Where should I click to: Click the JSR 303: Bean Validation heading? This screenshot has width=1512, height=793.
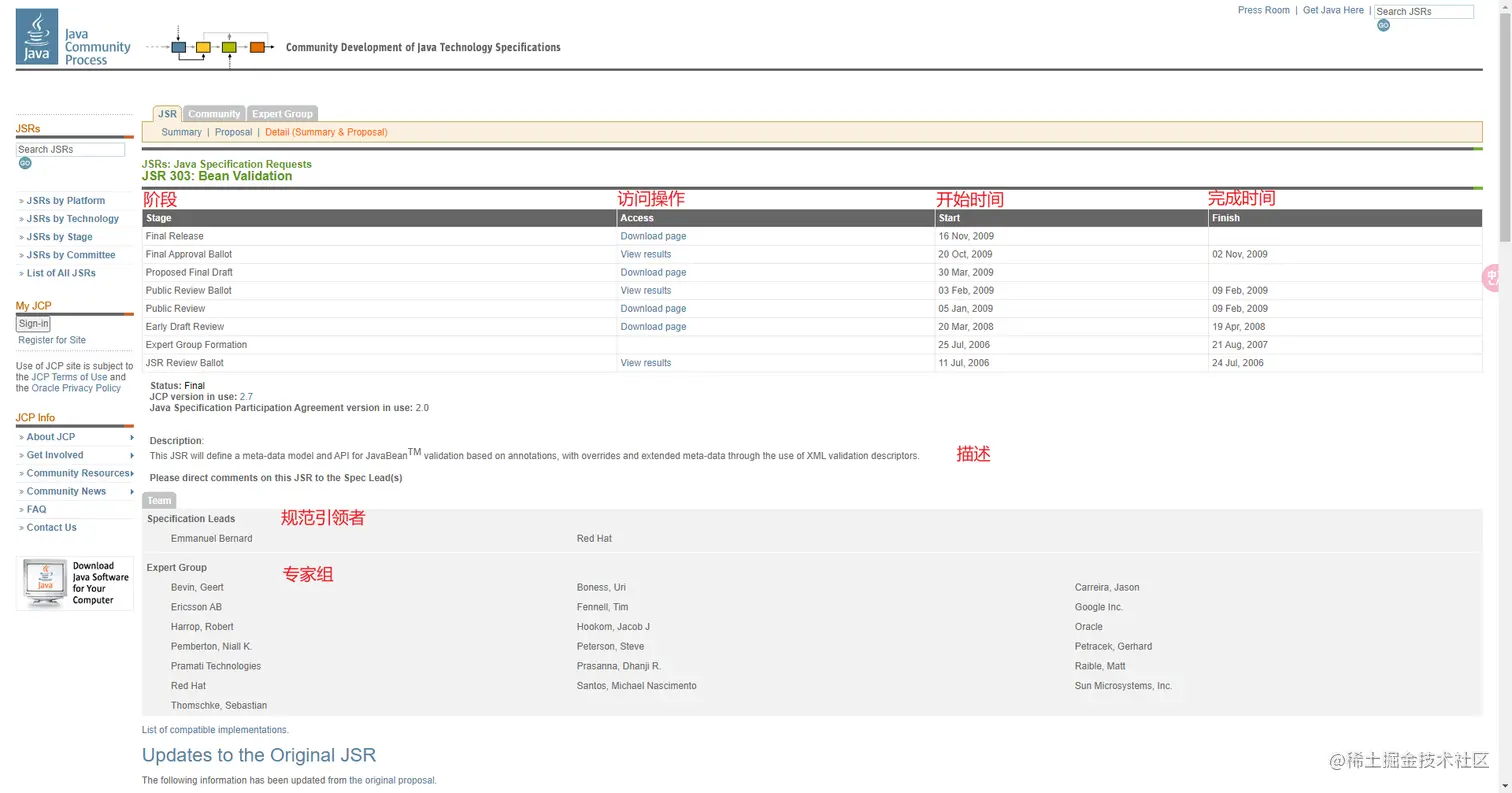click(217, 176)
